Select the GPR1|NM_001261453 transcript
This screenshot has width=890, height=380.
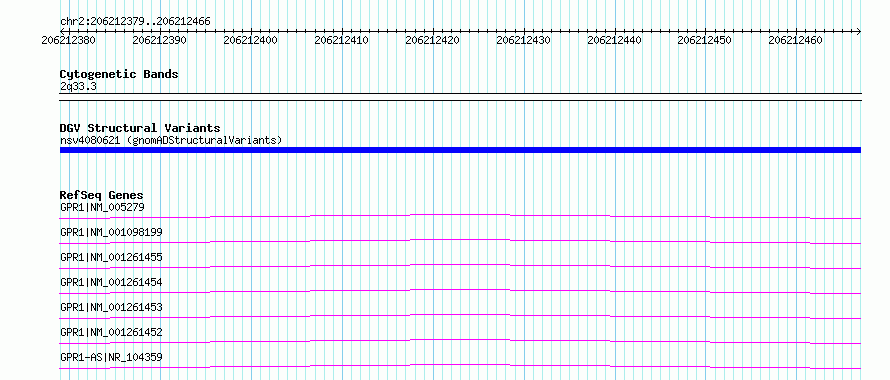[x=111, y=307]
